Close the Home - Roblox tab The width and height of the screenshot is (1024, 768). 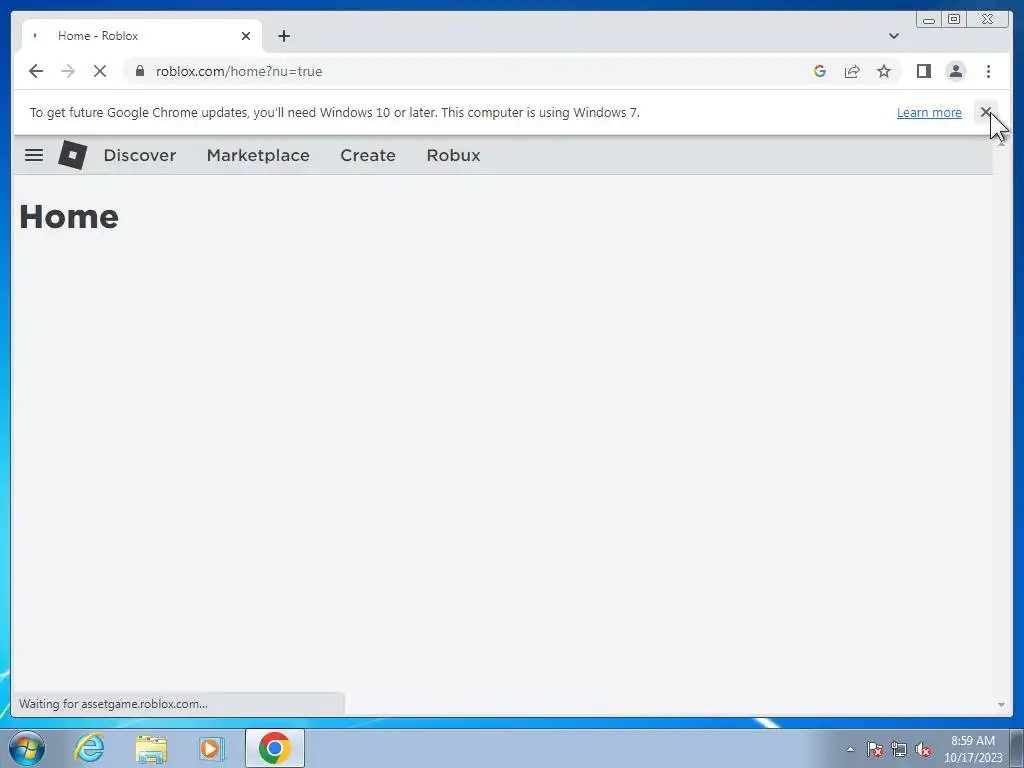click(x=246, y=36)
